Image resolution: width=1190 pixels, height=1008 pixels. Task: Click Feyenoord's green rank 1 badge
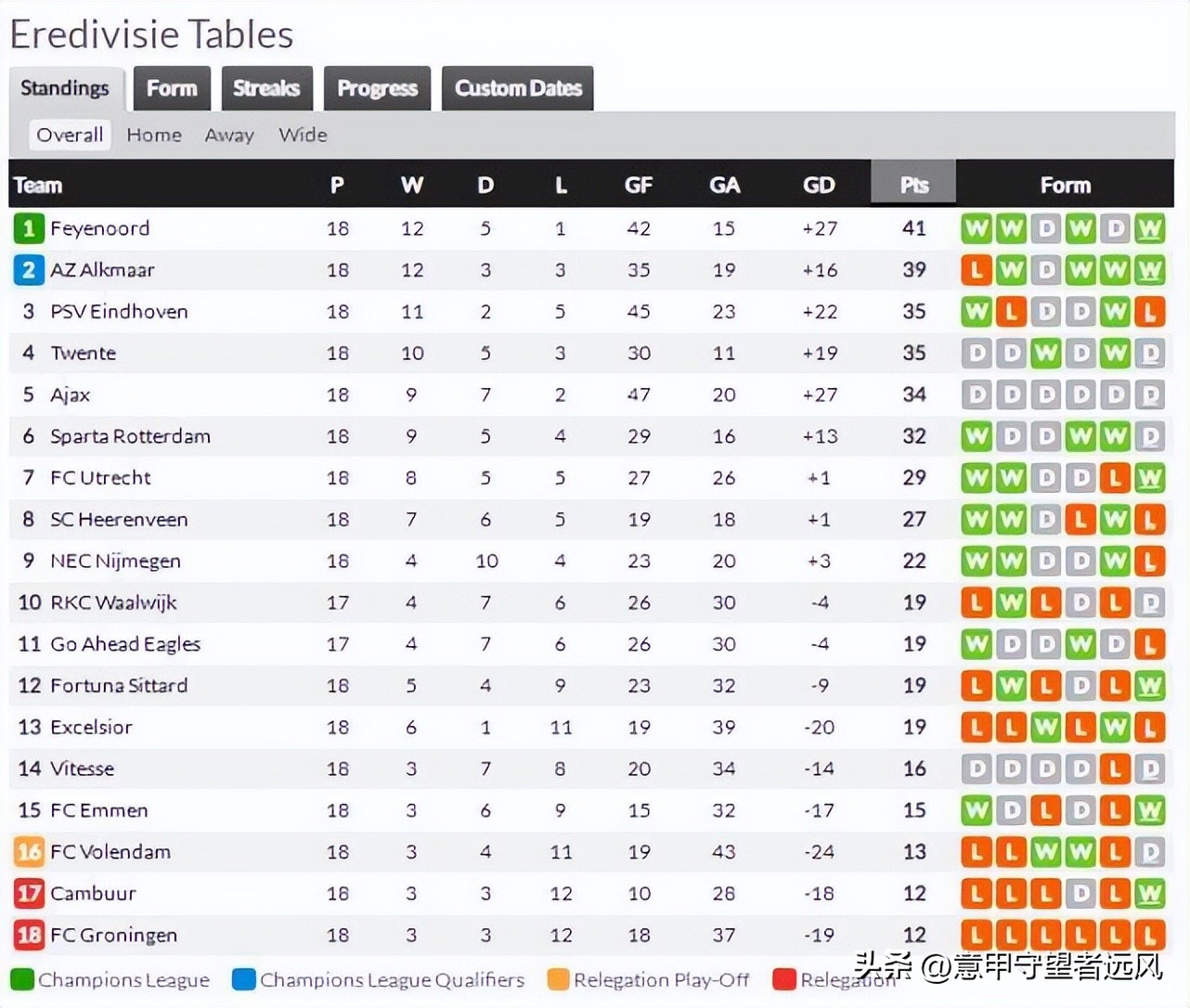tap(29, 228)
